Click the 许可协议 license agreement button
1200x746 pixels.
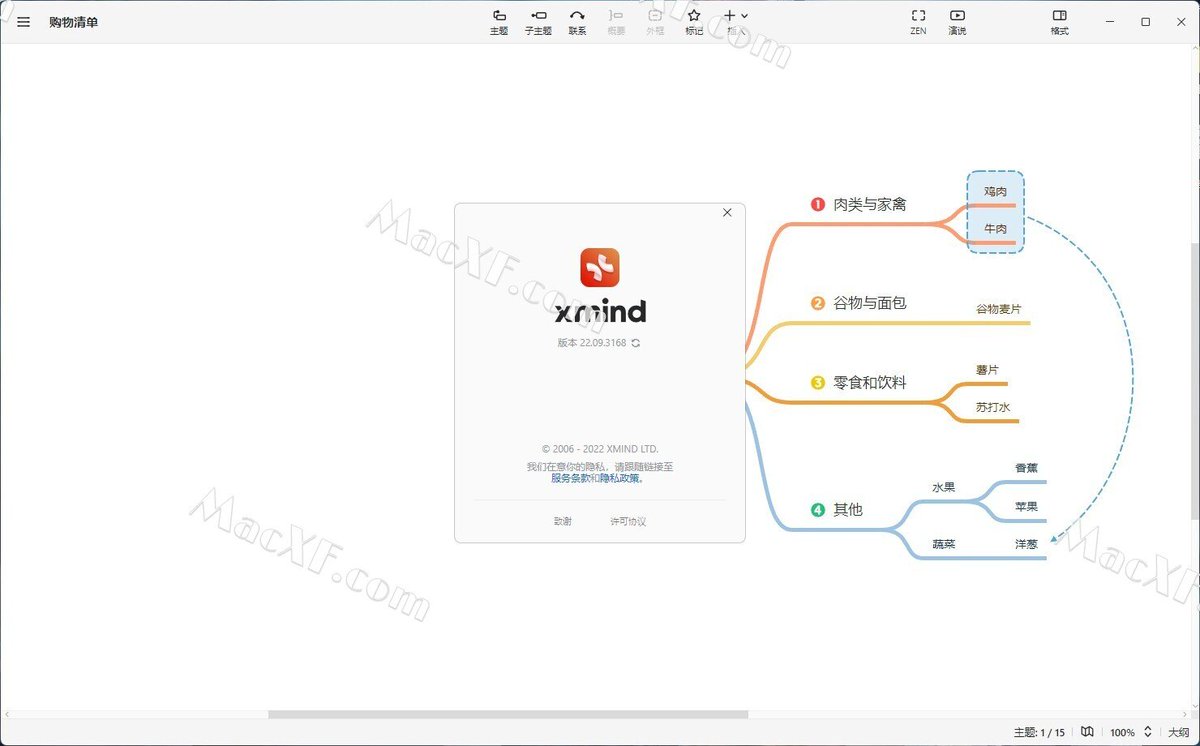coord(628,521)
